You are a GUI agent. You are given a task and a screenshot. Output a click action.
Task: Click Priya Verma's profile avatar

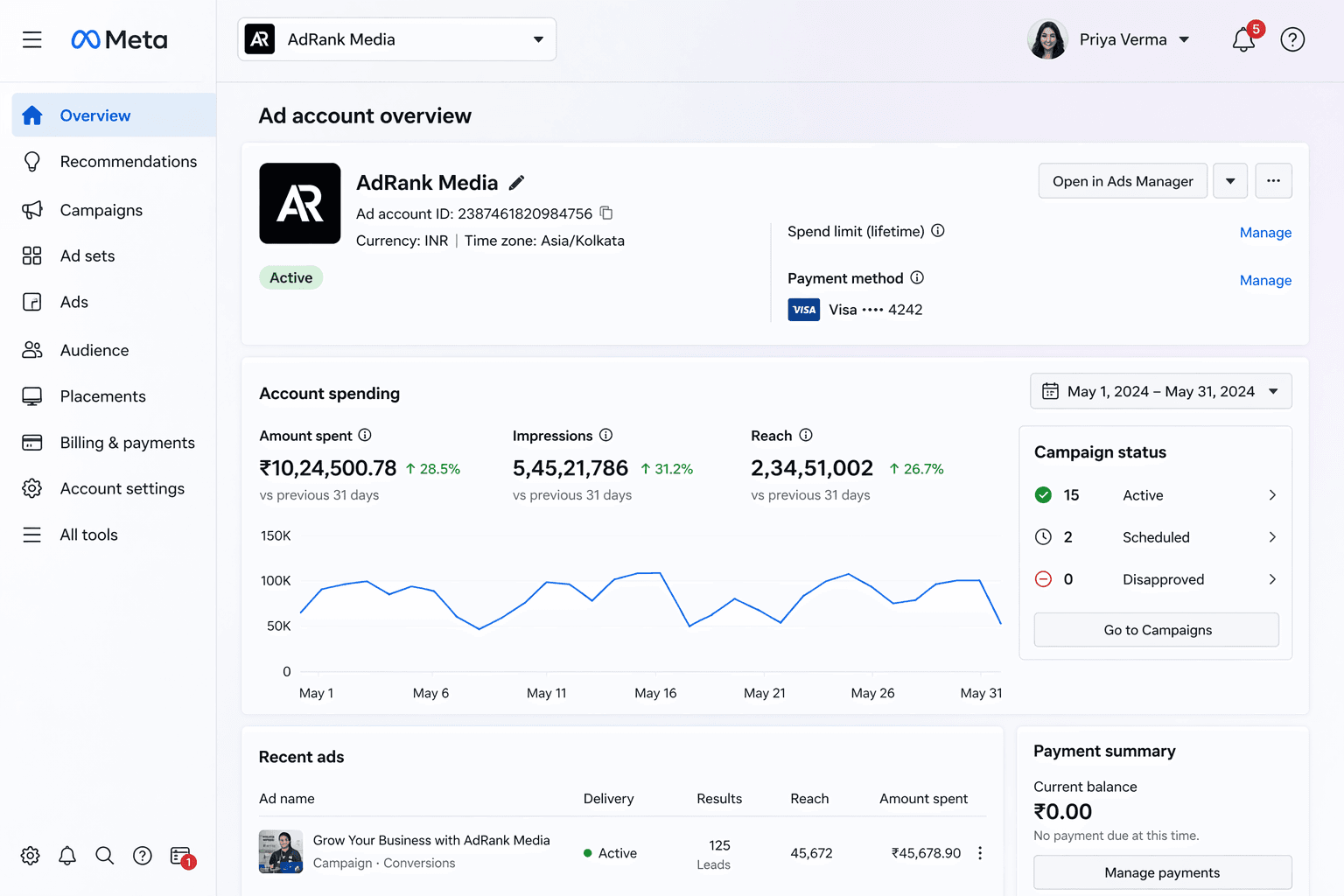click(1047, 39)
